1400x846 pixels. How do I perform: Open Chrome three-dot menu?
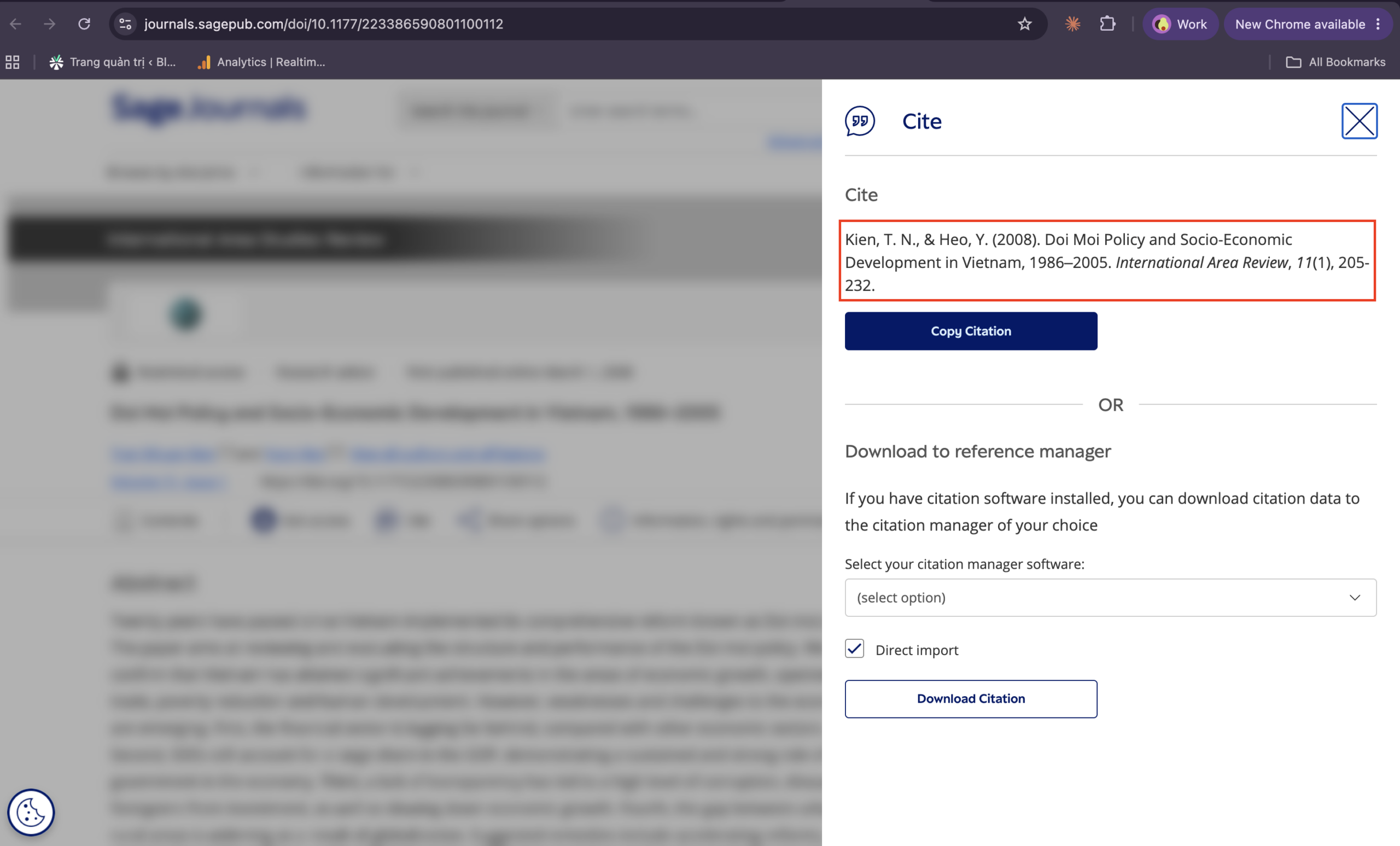[1379, 24]
